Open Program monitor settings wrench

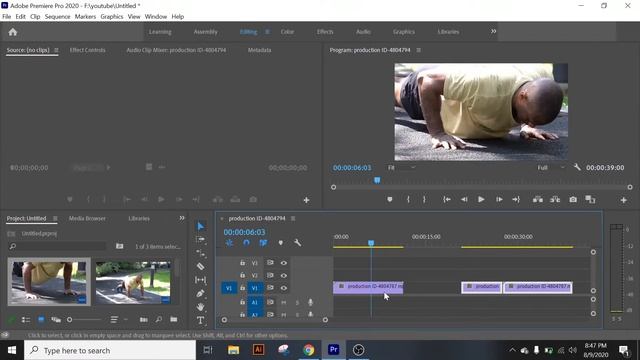(577, 167)
